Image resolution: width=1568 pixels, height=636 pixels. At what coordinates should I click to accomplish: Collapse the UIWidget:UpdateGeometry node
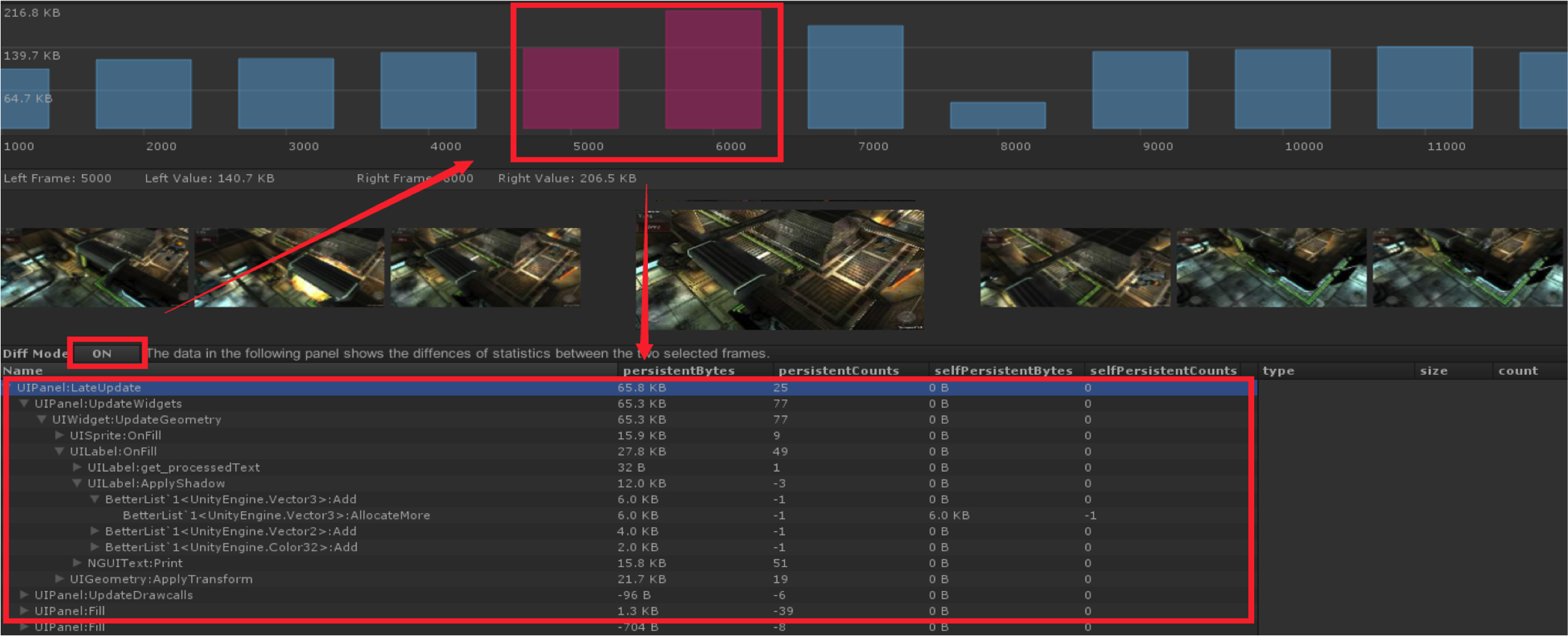pyautogui.click(x=42, y=420)
